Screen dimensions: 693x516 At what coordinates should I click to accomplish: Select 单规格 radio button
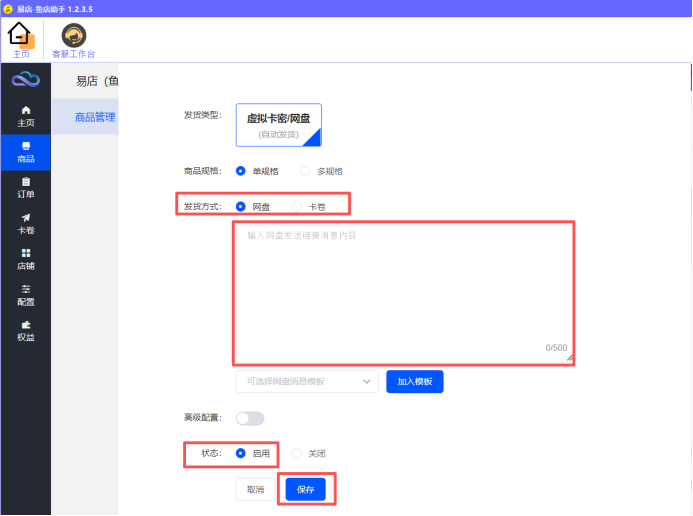tap(240, 171)
